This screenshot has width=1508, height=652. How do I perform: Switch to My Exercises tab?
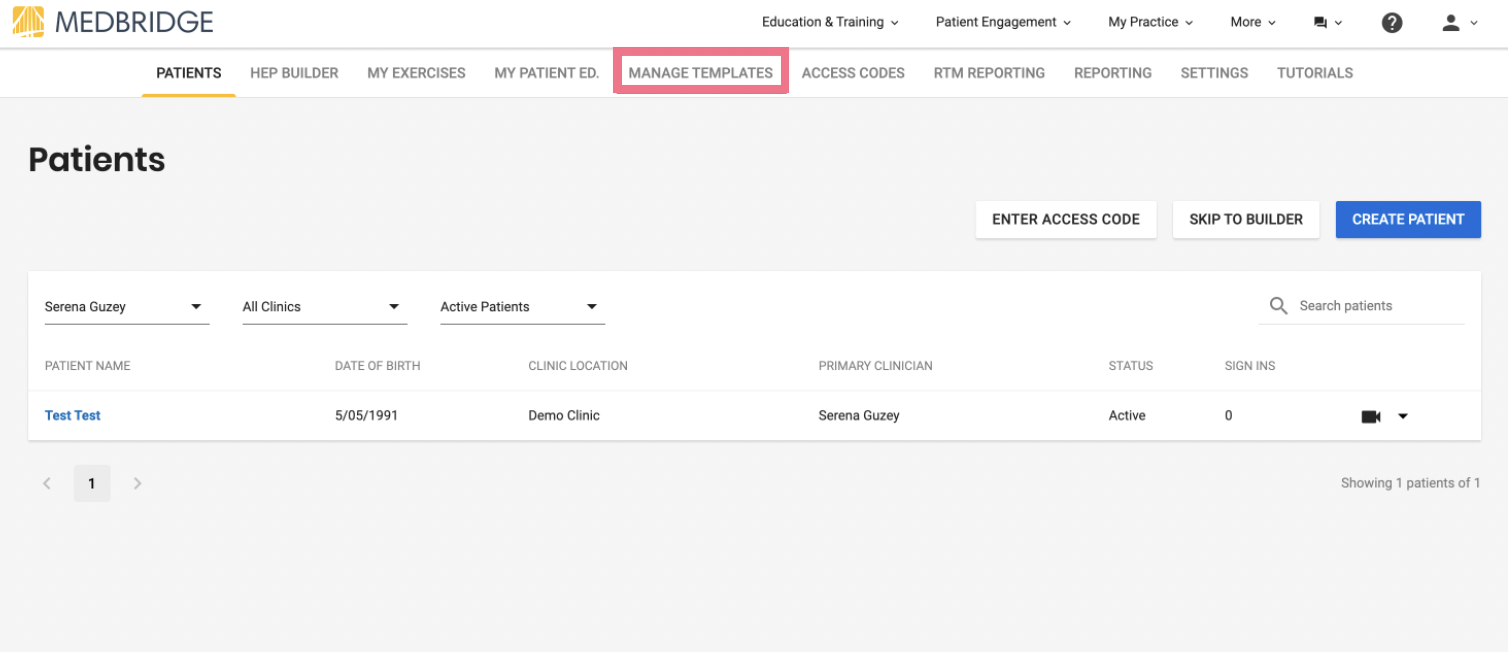click(416, 73)
